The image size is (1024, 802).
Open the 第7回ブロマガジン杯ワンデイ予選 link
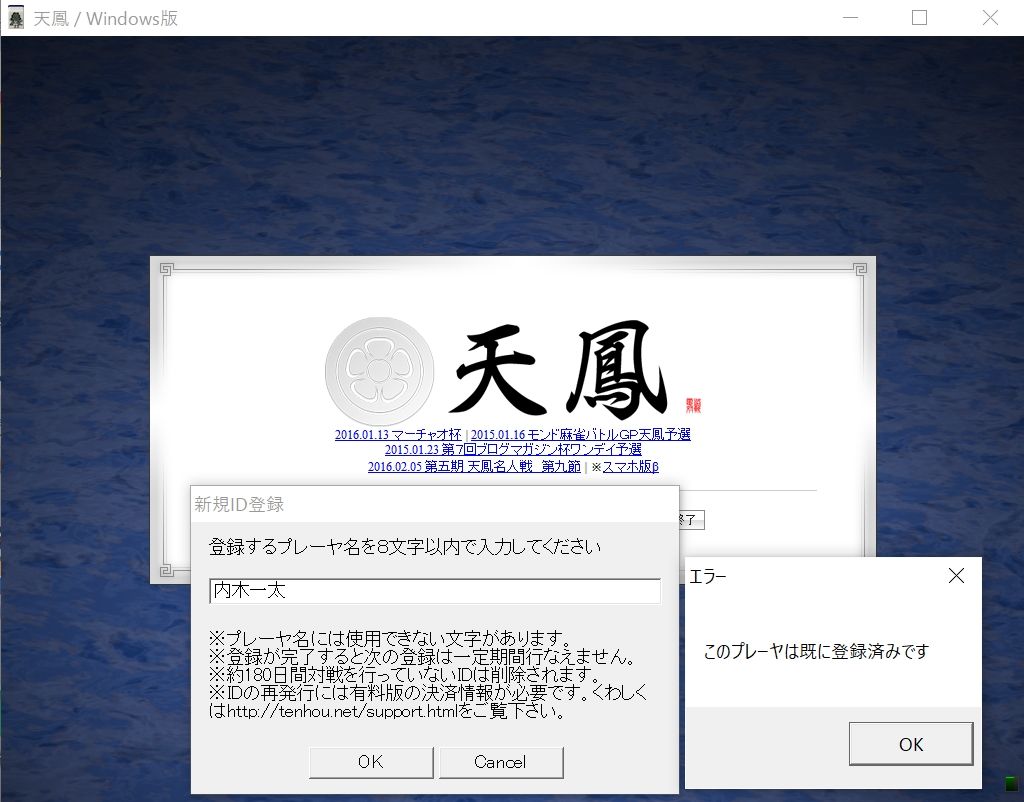click(x=513, y=449)
